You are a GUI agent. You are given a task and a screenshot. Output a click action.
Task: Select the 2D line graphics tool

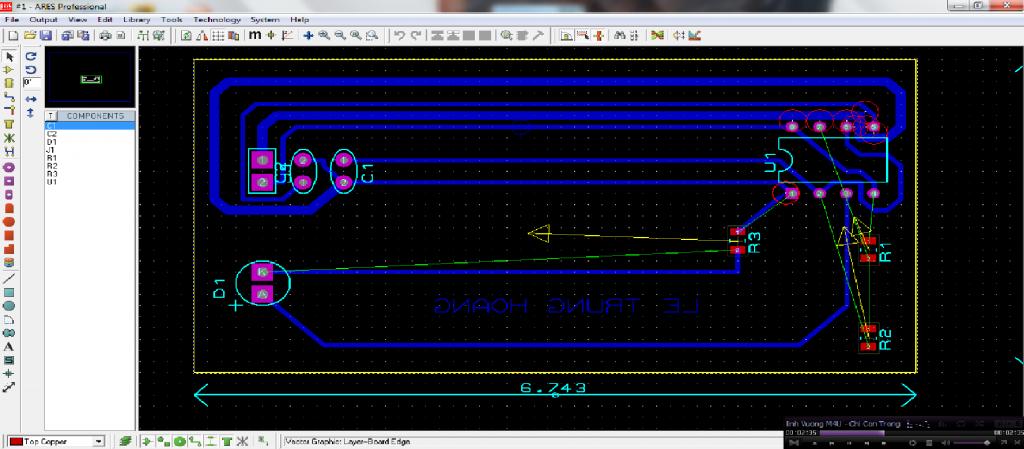9,277
